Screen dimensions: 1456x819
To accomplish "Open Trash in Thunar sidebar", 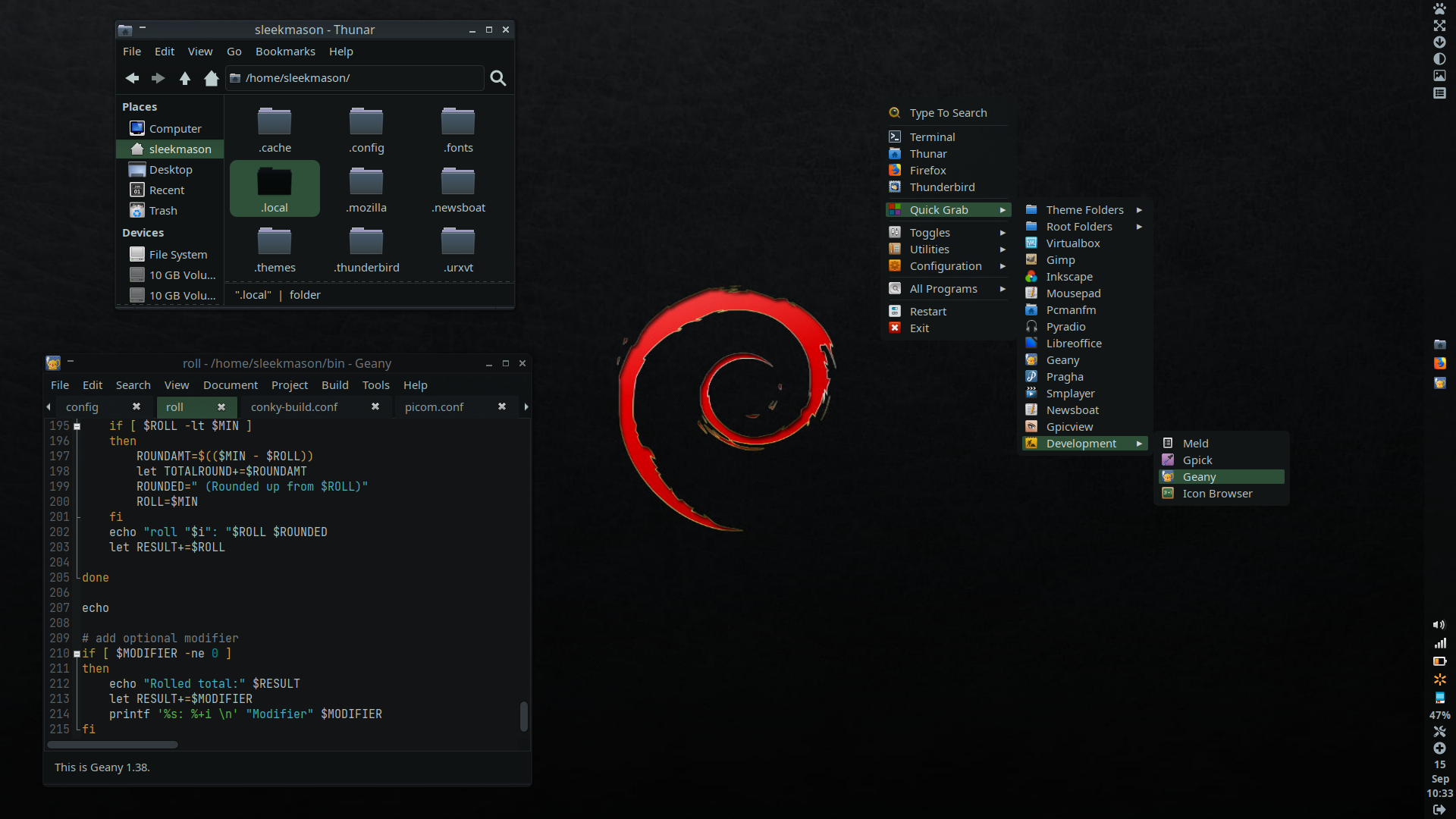I will point(170,211).
